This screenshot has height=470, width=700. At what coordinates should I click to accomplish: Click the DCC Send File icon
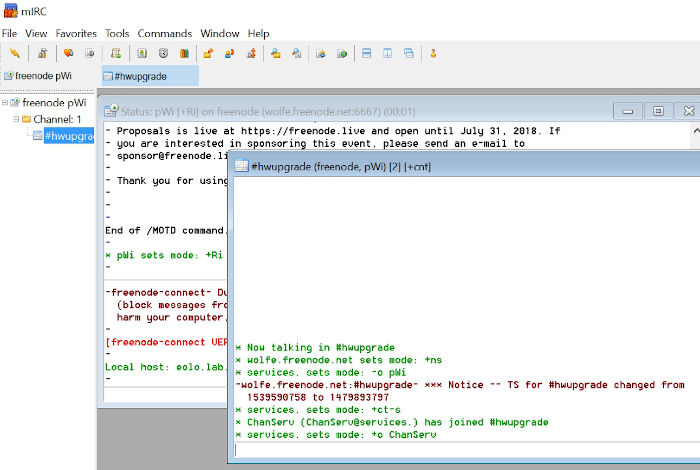coord(208,54)
